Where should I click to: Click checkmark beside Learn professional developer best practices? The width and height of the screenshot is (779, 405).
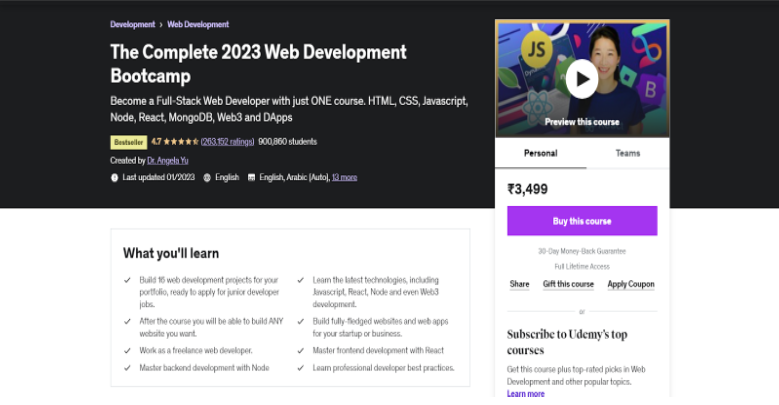[301, 368]
